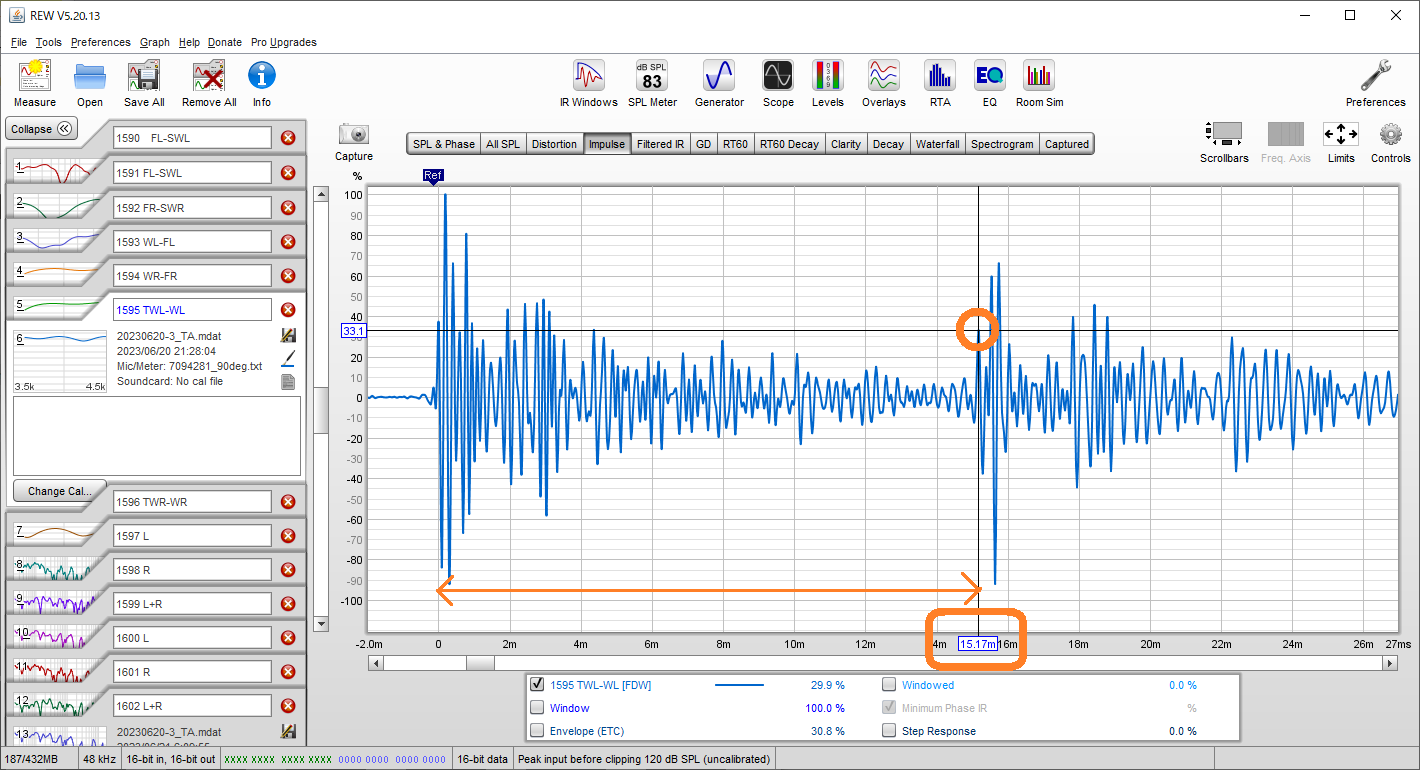
Task: Switch to the Spectrogram tab
Action: pos(1002,144)
